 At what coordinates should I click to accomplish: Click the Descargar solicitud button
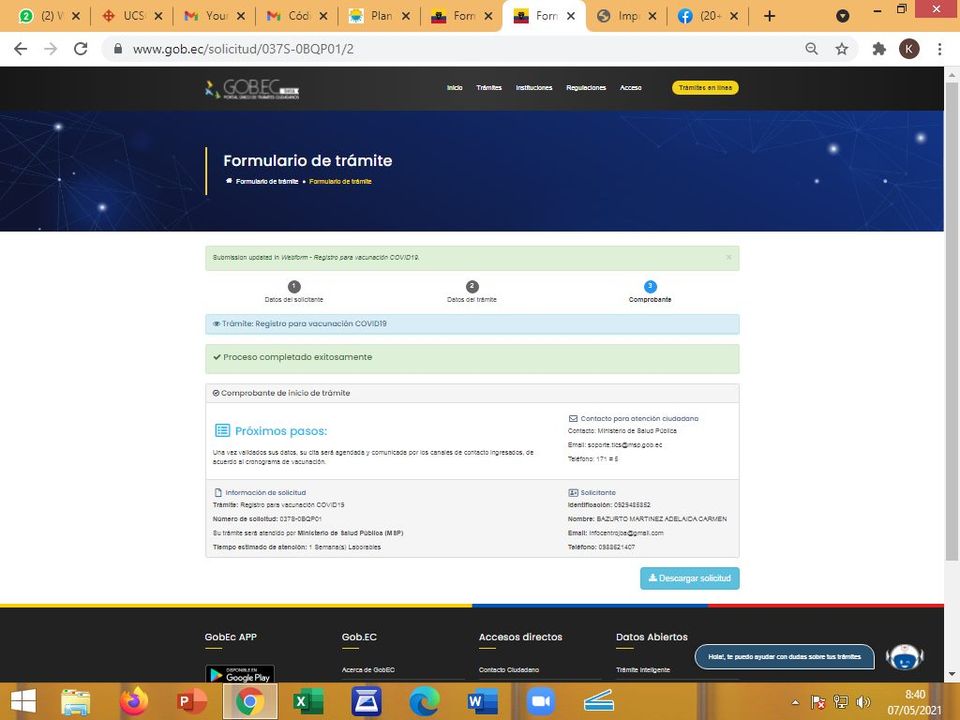click(690, 578)
